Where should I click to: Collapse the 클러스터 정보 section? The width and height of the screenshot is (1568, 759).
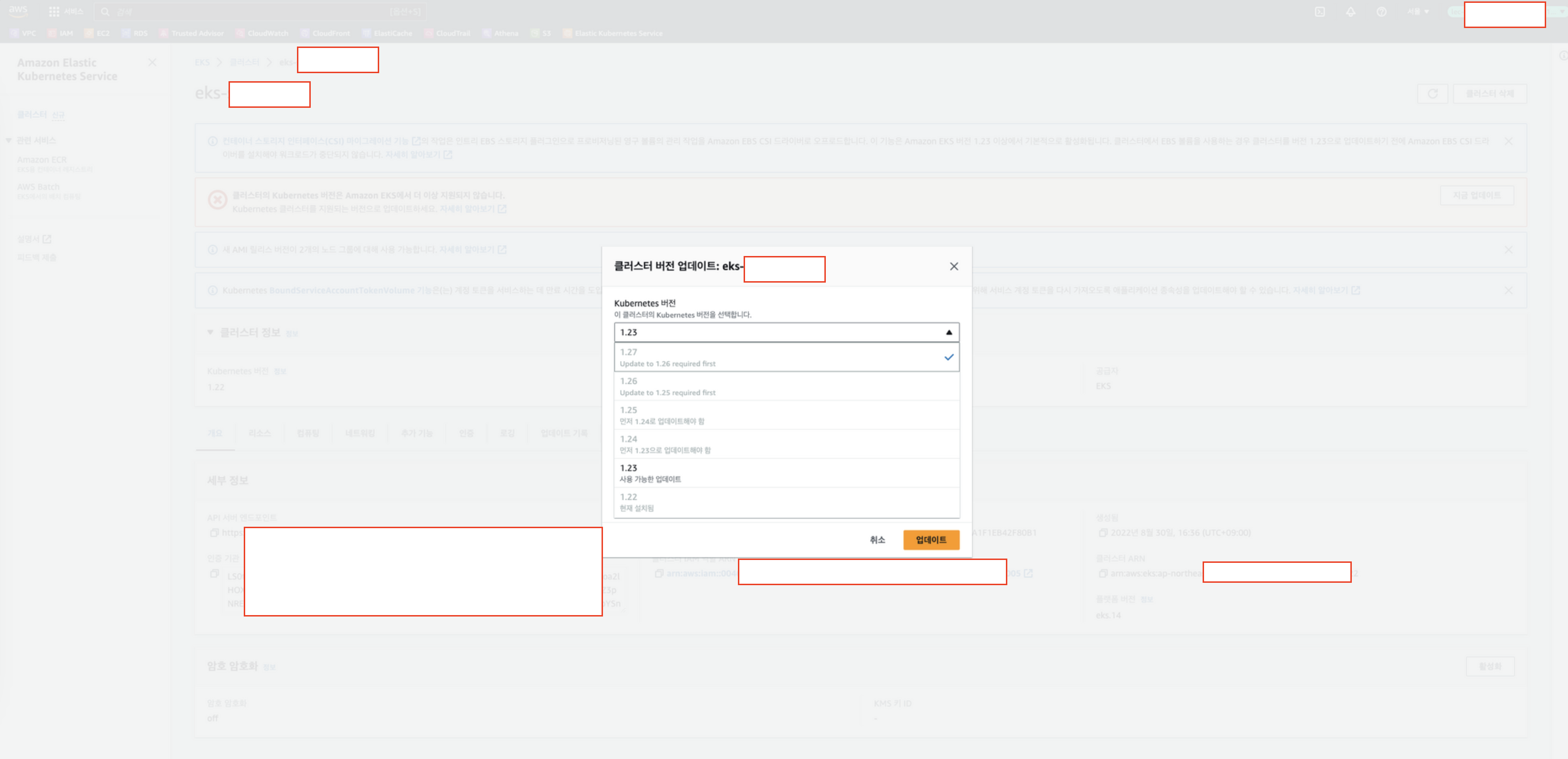[210, 332]
